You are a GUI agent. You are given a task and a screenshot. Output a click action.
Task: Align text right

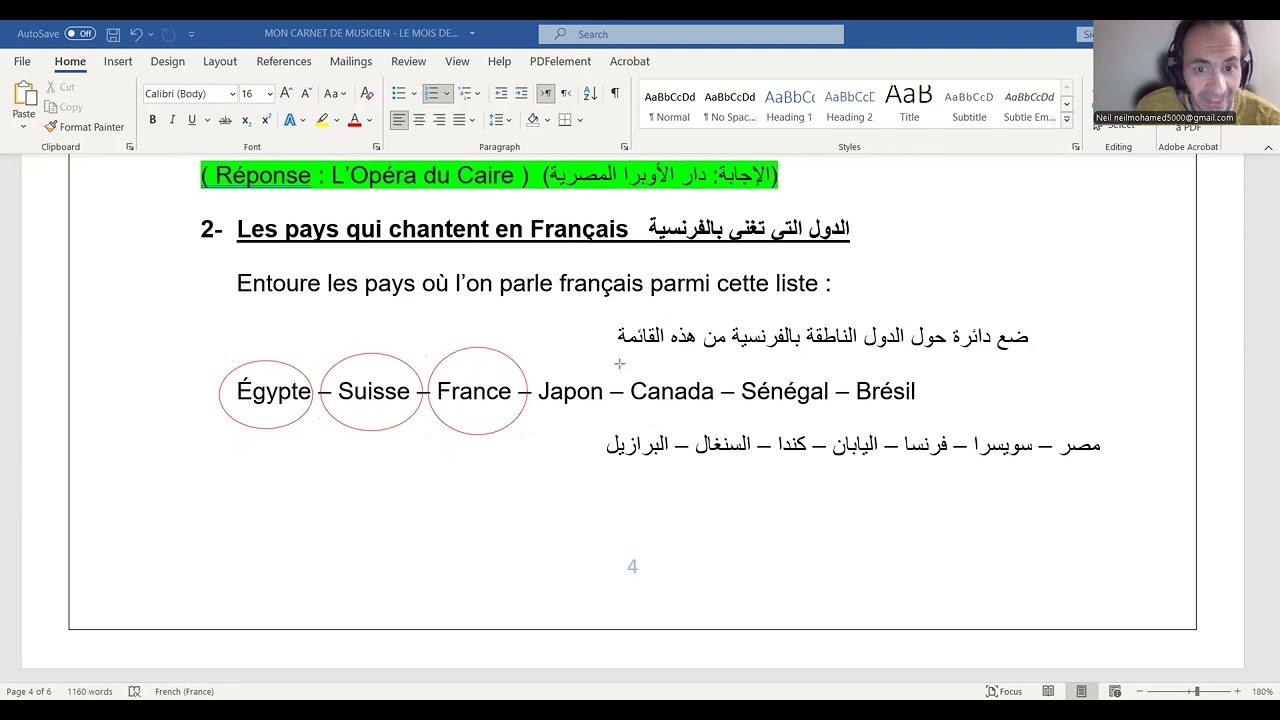pyautogui.click(x=439, y=120)
